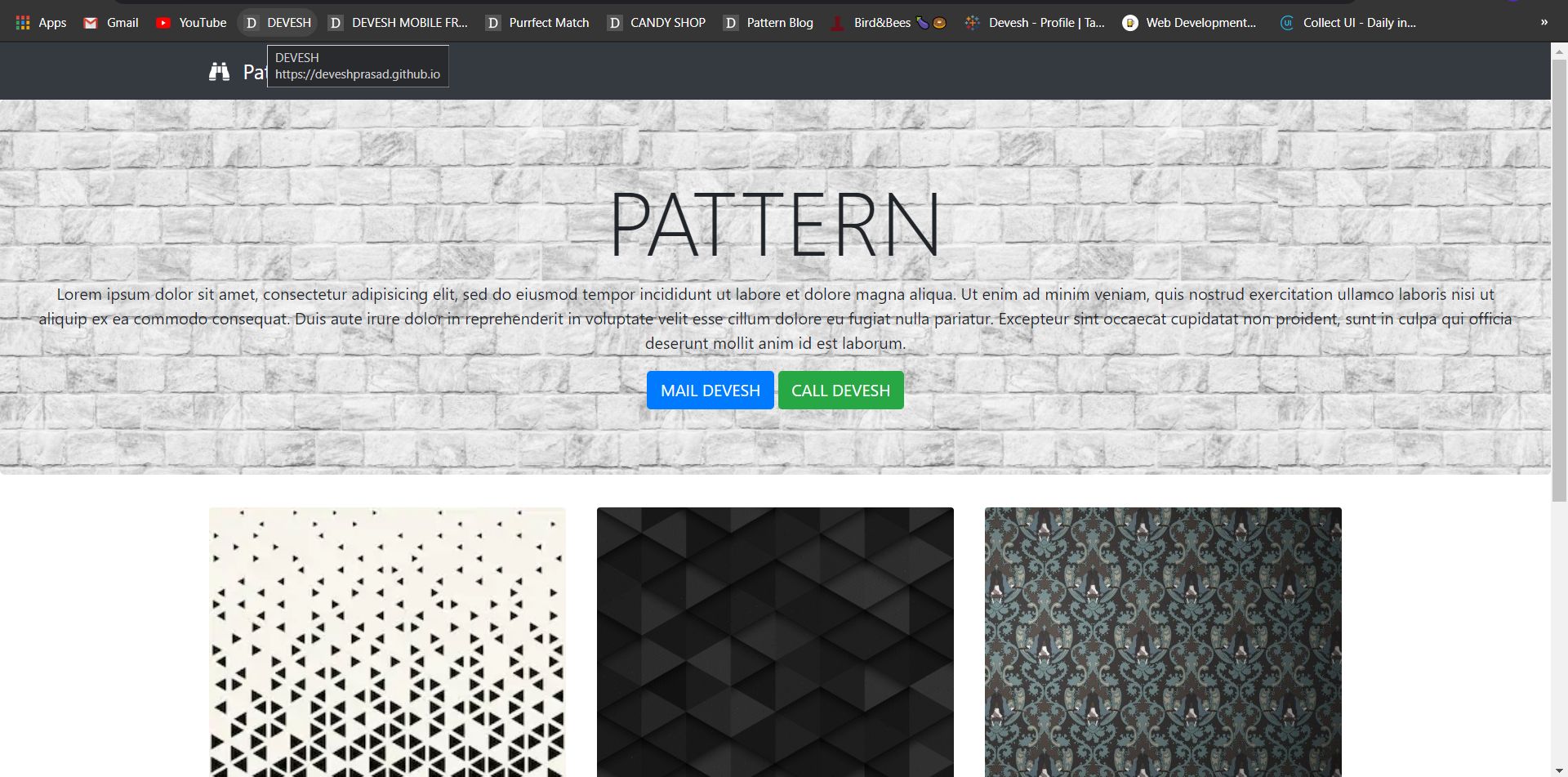Click the PATTERN heading text
The height and width of the screenshot is (777, 1568).
pos(775,225)
